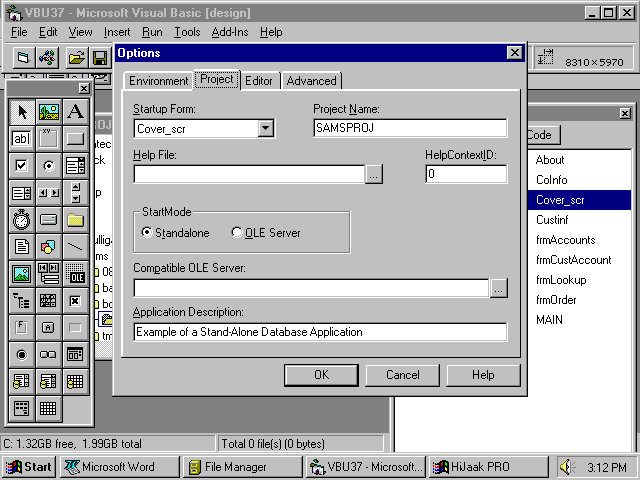Open the Tools menu
Image resolution: width=640 pixels, height=480 pixels.
pos(187,32)
